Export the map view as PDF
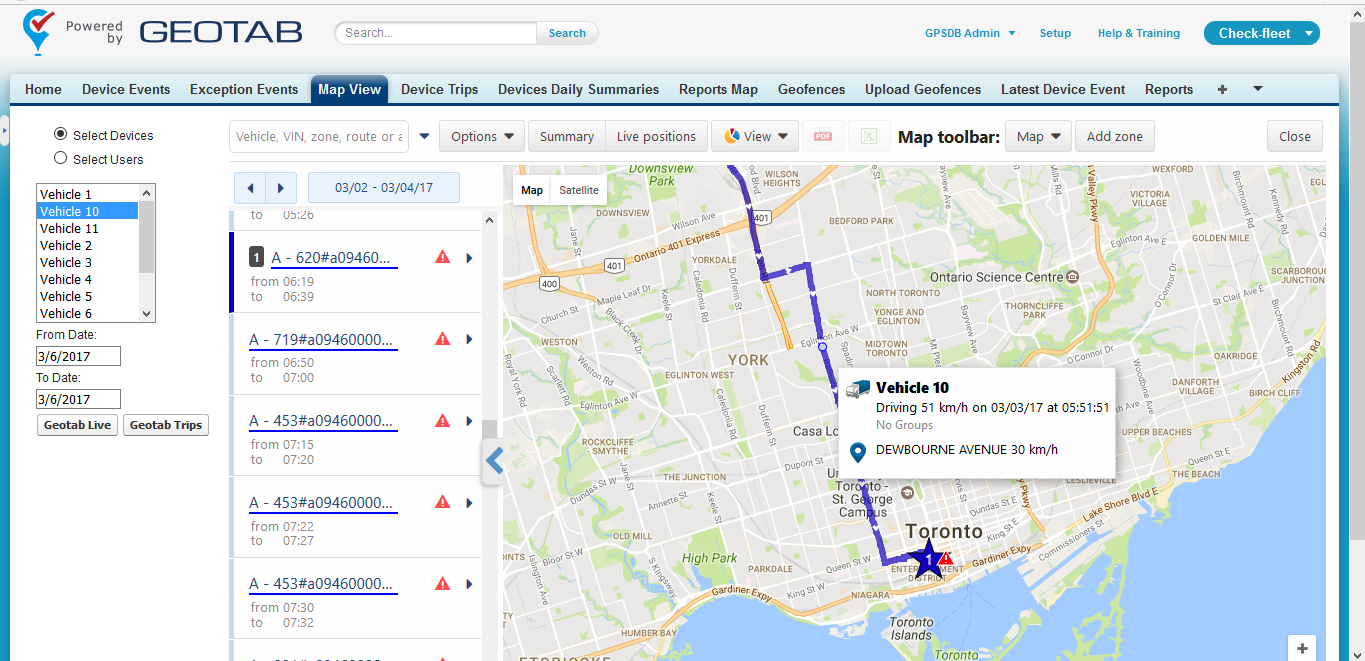This screenshot has width=1365, height=661. [x=822, y=136]
